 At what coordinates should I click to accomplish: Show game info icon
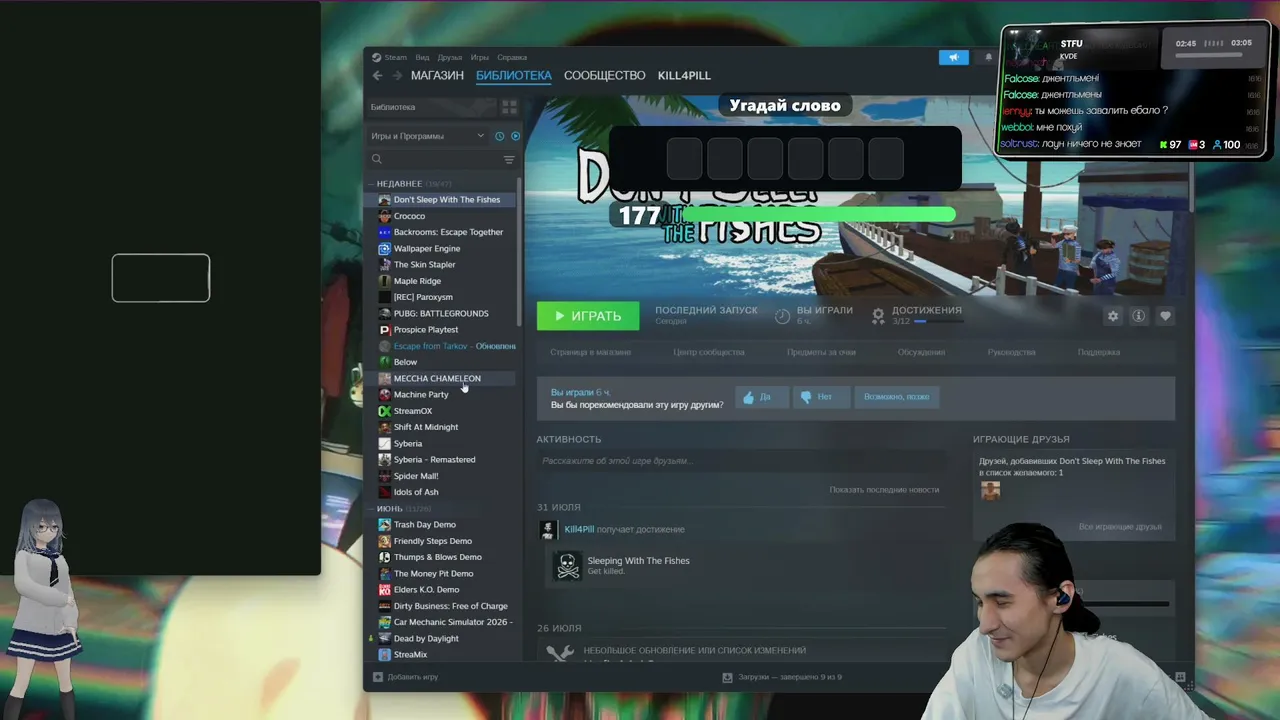pyautogui.click(x=1138, y=316)
